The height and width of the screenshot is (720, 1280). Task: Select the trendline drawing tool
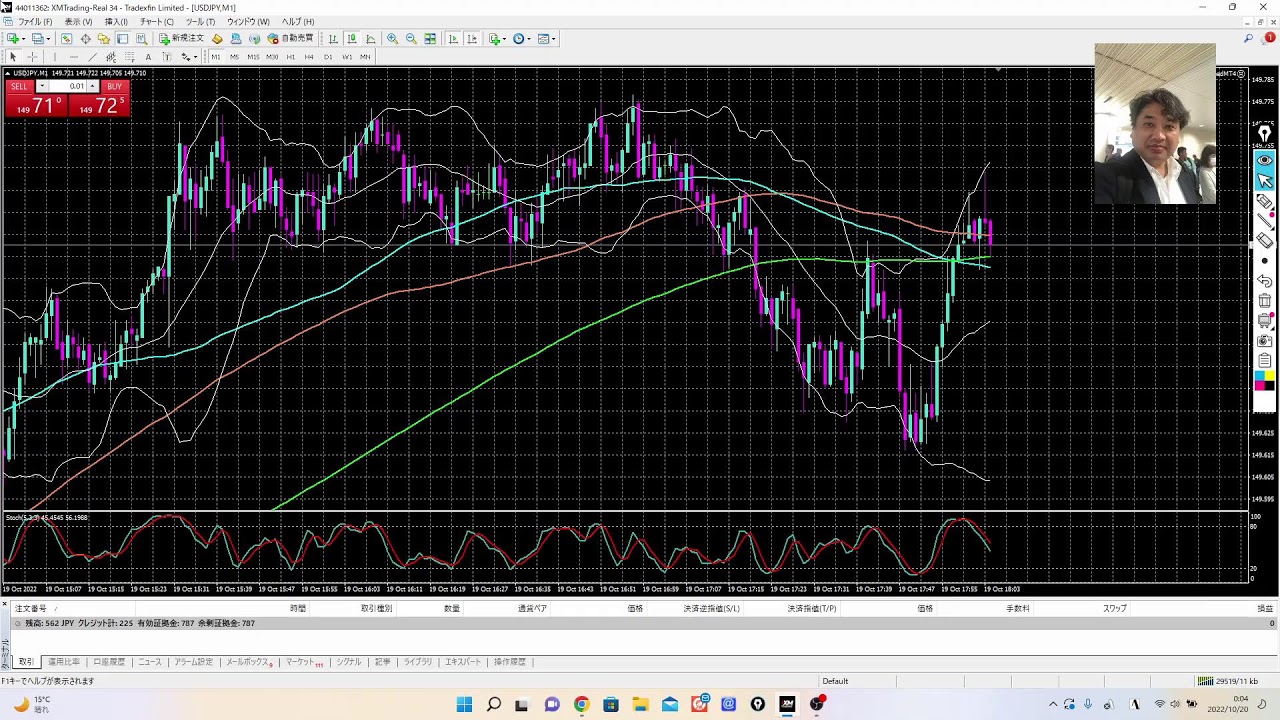pyautogui.click(x=91, y=57)
